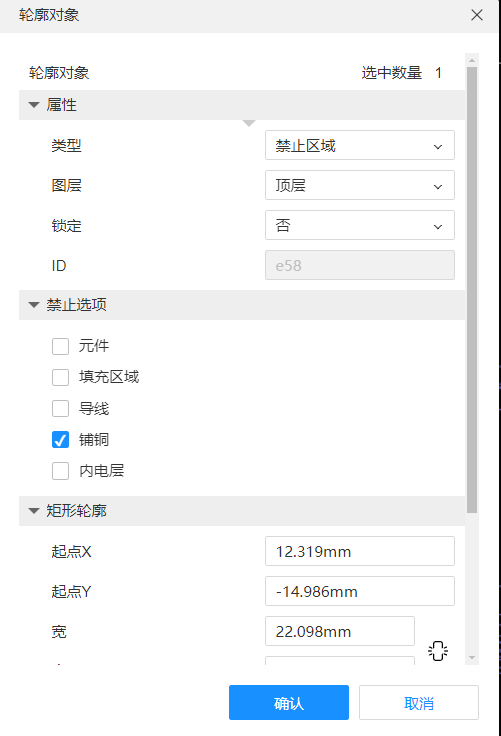
Task: Uncheck the 铺铜 checkbox
Action: click(60, 440)
